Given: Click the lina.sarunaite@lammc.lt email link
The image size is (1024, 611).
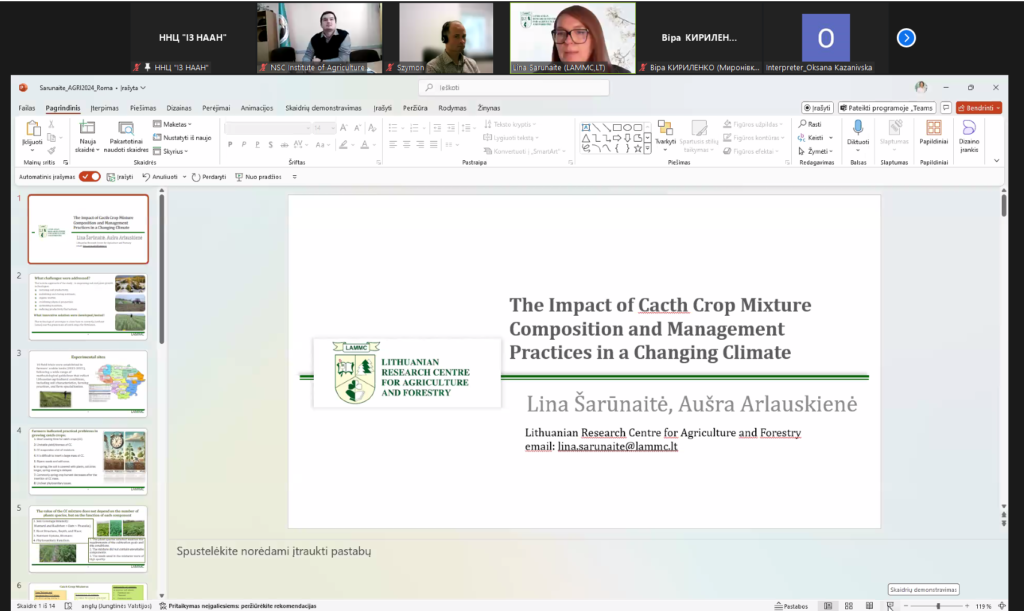Looking at the screenshot, I should coord(617,446).
